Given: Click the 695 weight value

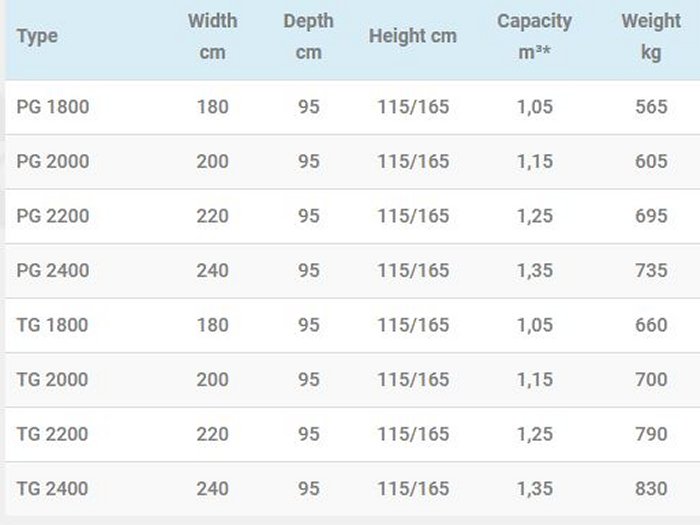Looking at the screenshot, I should 651,216.
